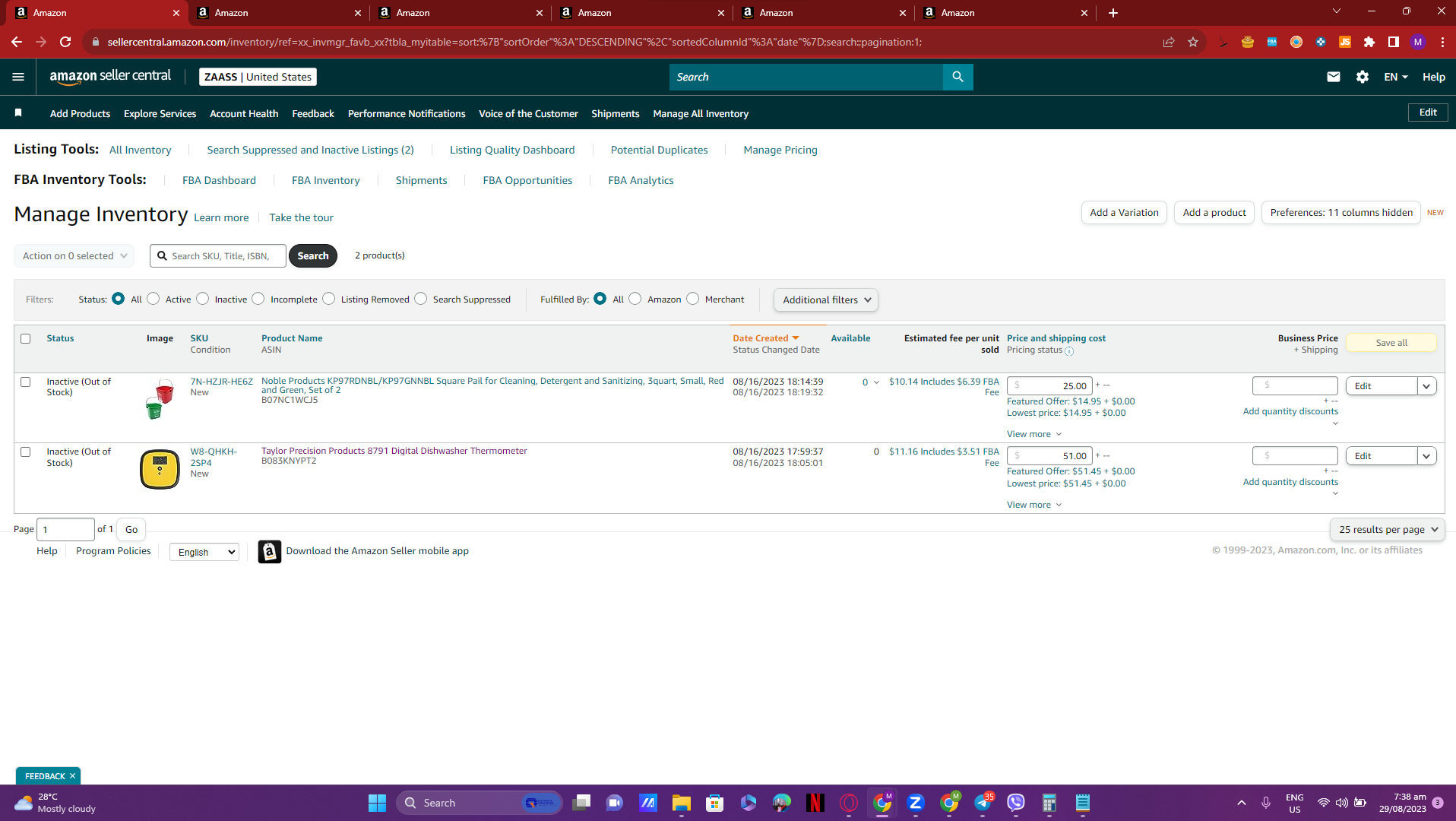Select the Listing Removed status radio

point(329,299)
